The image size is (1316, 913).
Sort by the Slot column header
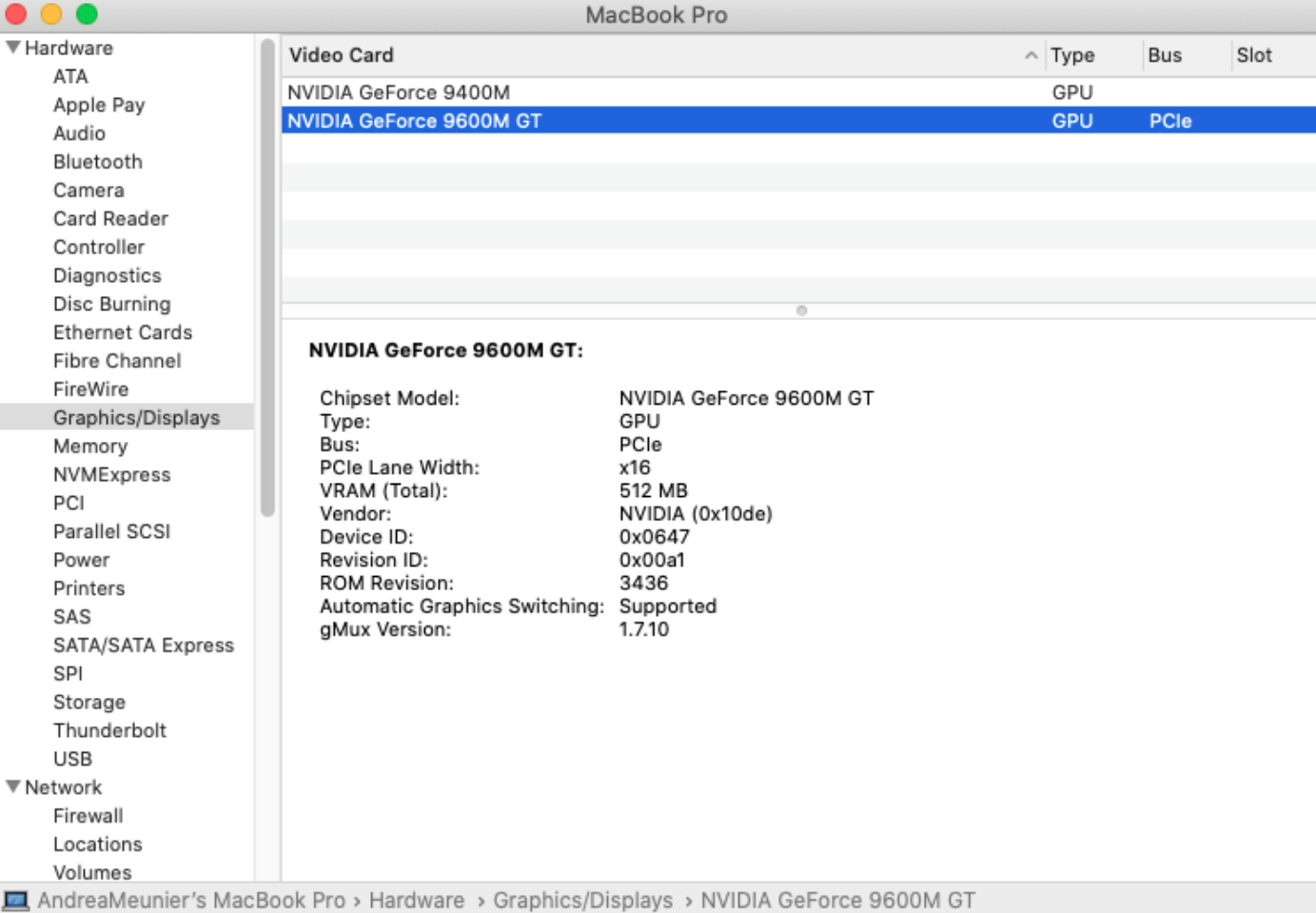click(1254, 55)
